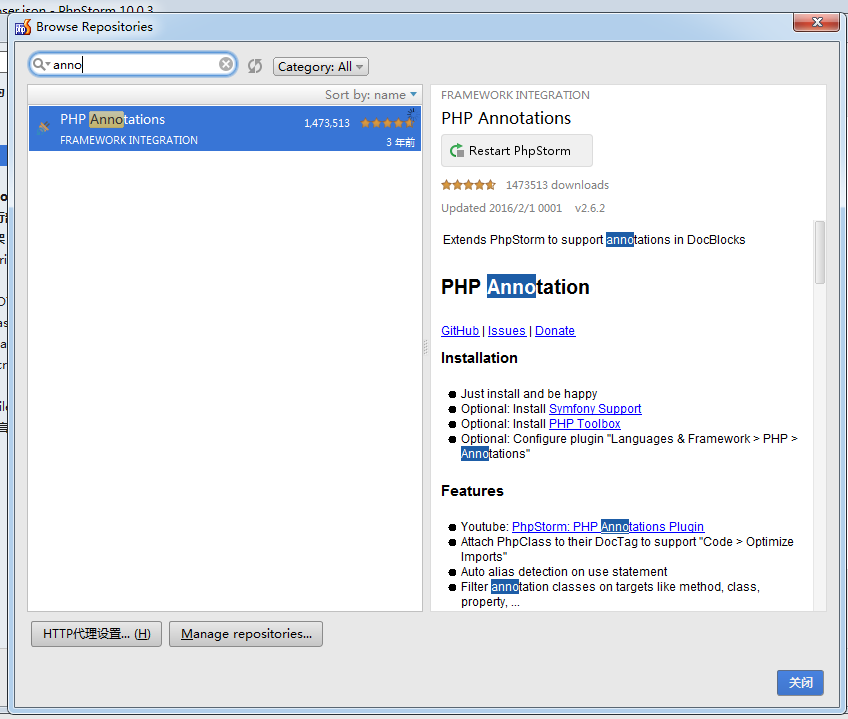Click the PHP Annotations plugin icon
848x719 pixels.
pos(44,128)
